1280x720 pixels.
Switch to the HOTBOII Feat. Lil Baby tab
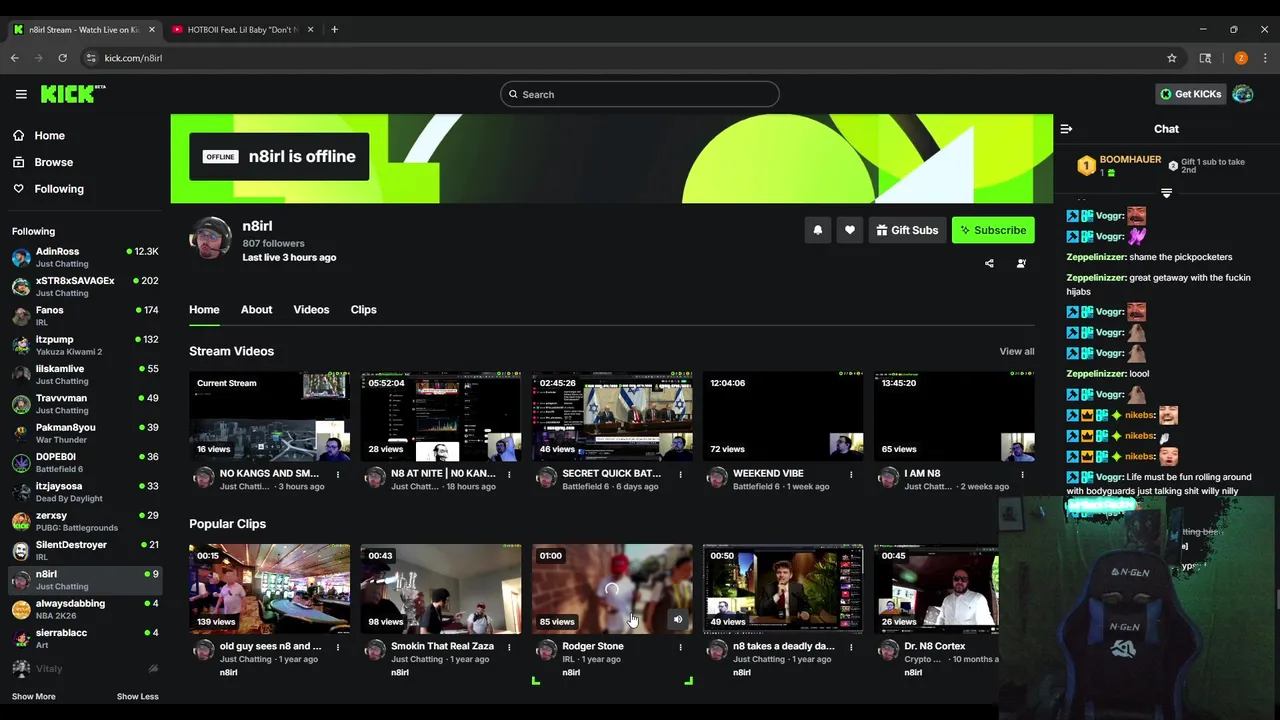coord(242,29)
